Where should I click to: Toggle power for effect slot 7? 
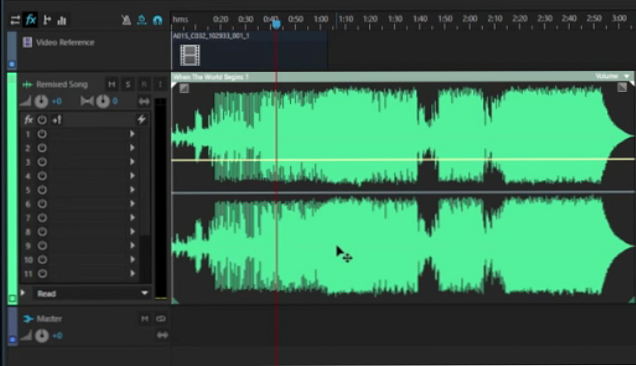[x=42, y=218]
